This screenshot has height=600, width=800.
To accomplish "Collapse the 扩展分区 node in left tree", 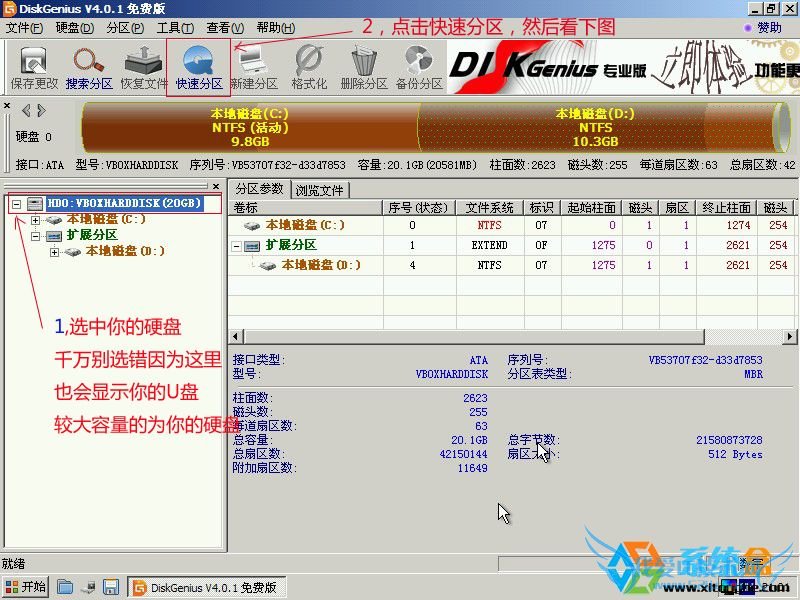I will [36, 236].
